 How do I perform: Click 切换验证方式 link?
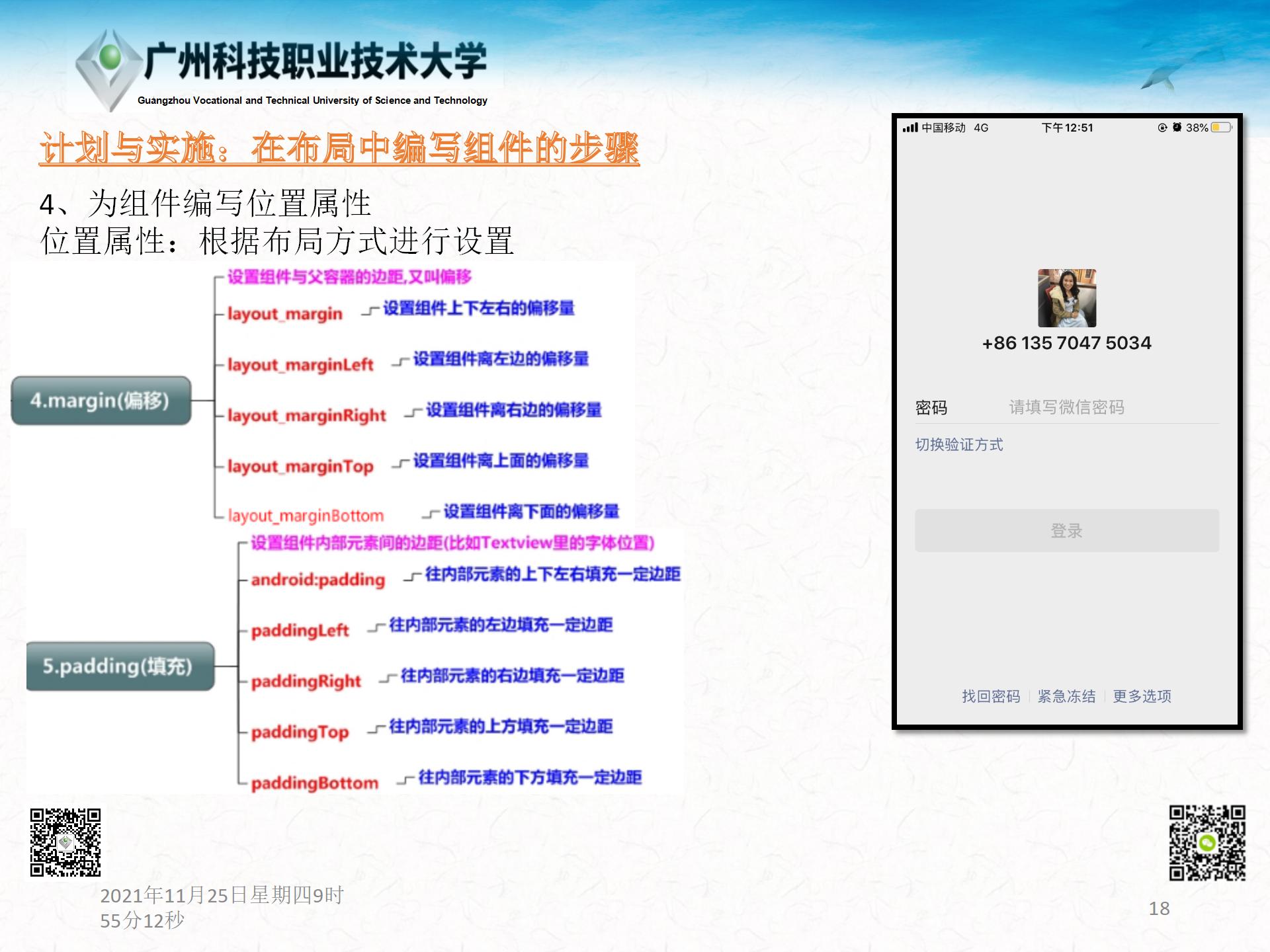(x=958, y=445)
